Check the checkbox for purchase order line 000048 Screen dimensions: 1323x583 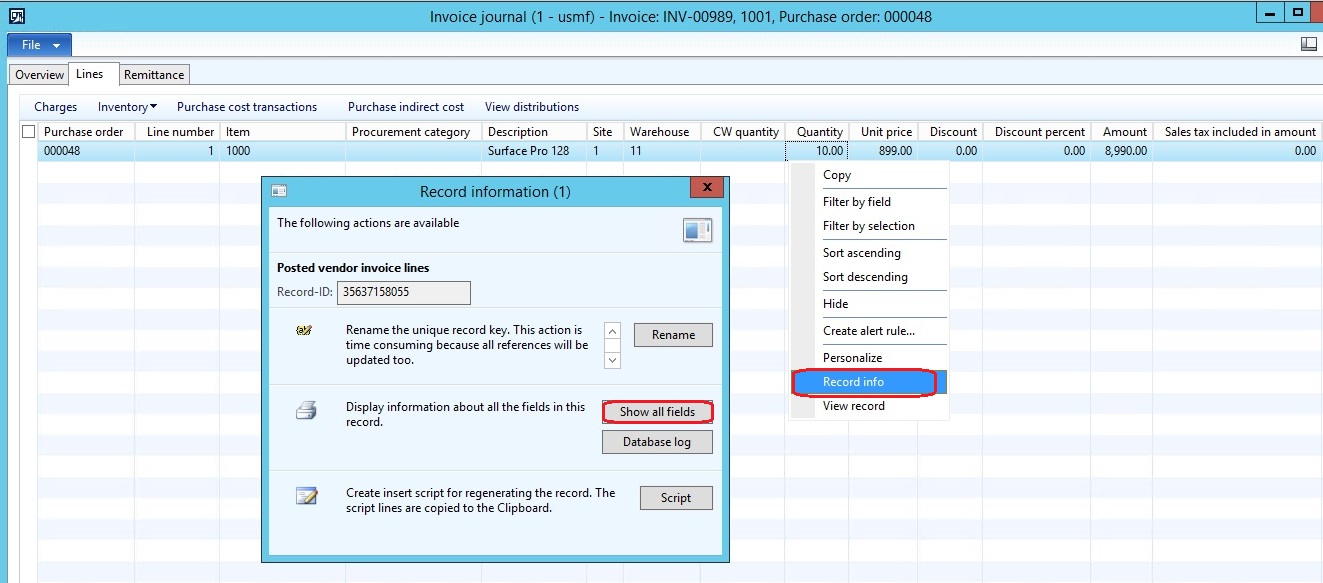coord(28,149)
